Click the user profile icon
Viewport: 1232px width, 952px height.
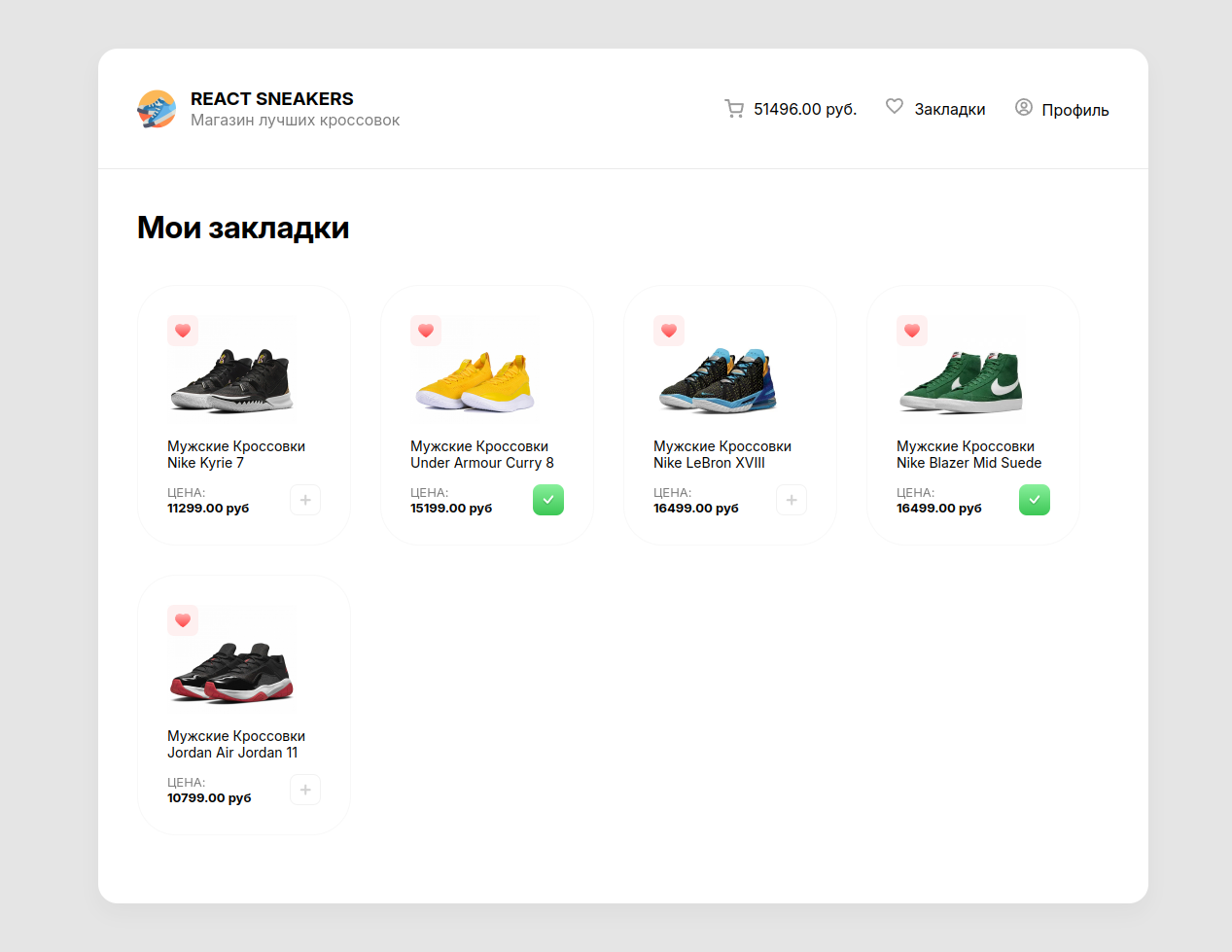click(x=1023, y=108)
